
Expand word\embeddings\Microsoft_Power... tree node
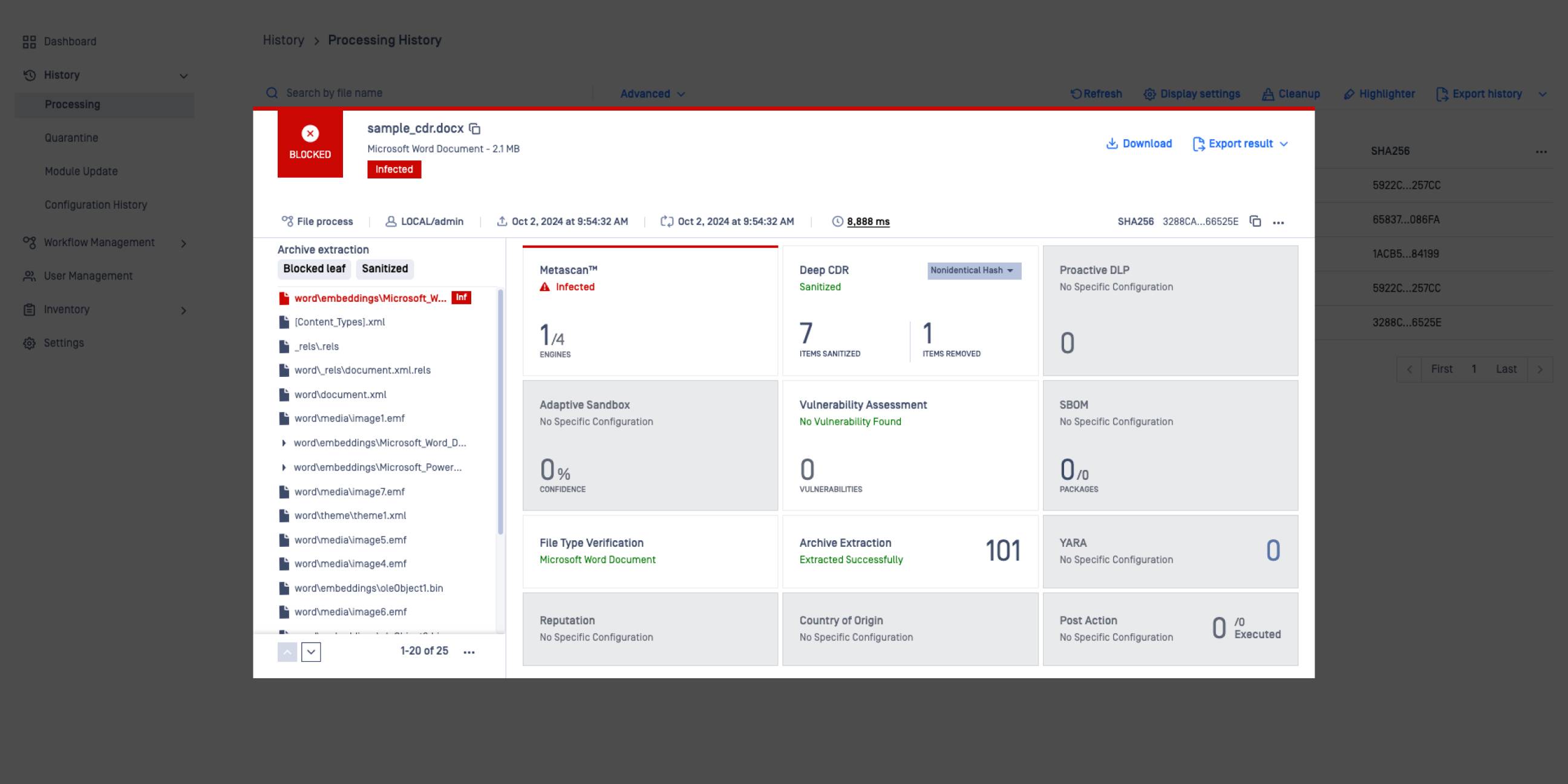284,468
